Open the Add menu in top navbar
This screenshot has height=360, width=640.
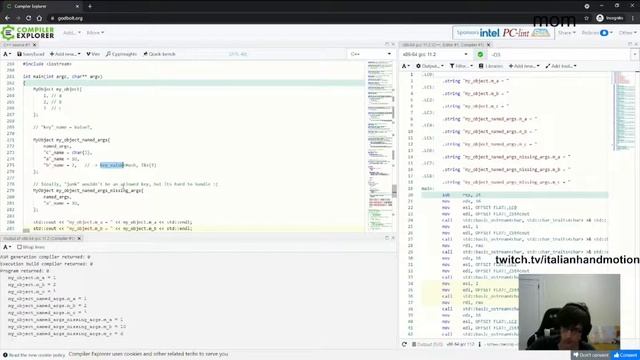71,33
